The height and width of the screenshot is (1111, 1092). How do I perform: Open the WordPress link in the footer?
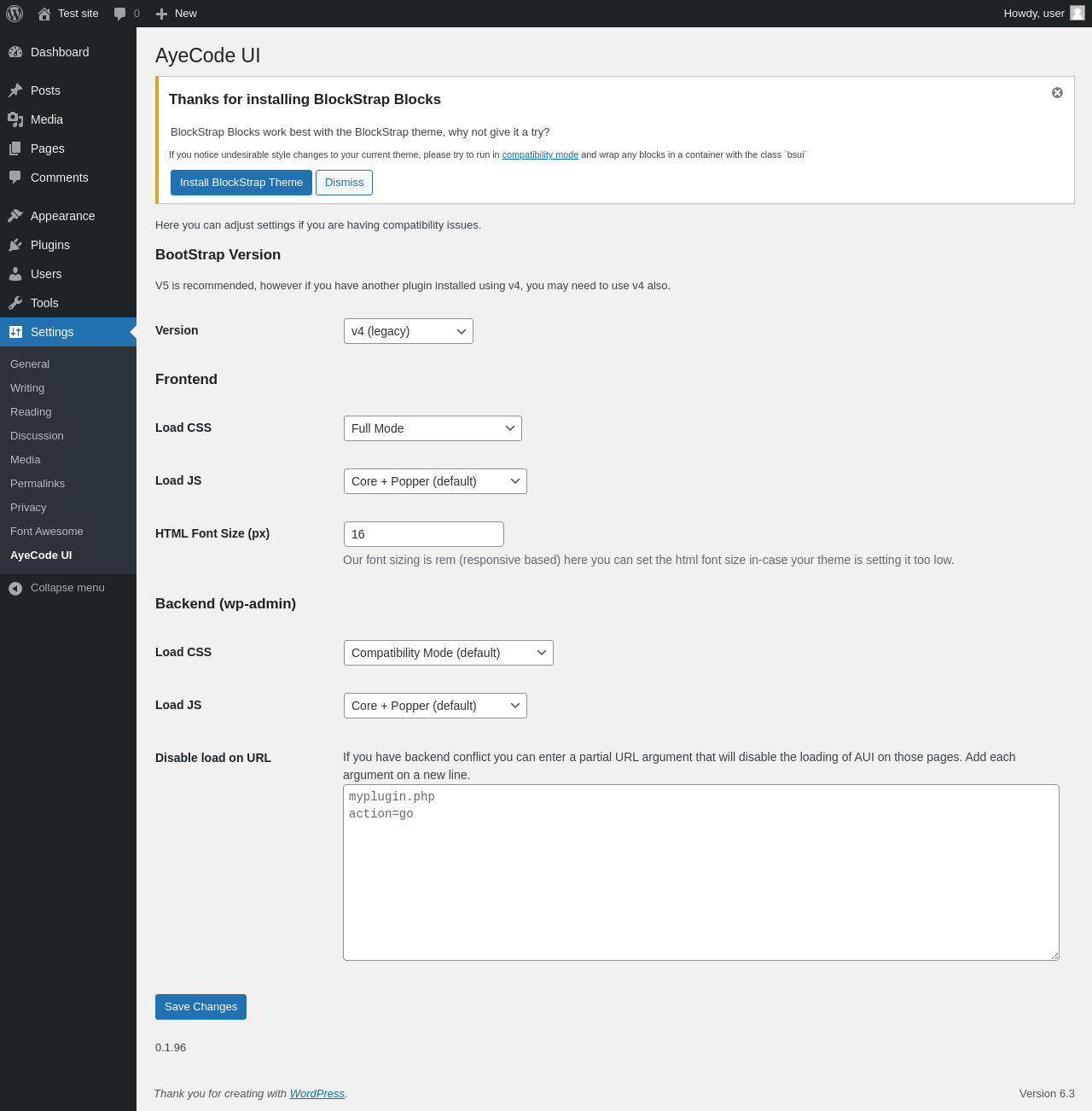click(317, 1093)
